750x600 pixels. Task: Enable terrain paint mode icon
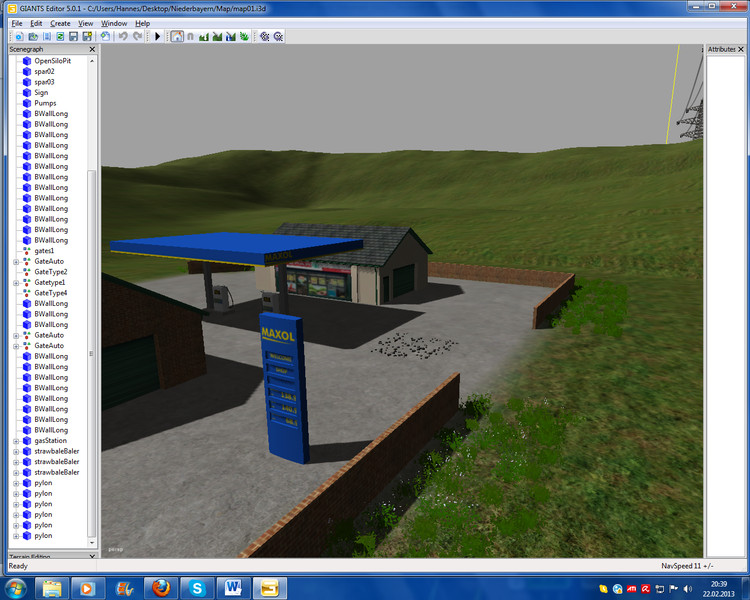(x=217, y=36)
